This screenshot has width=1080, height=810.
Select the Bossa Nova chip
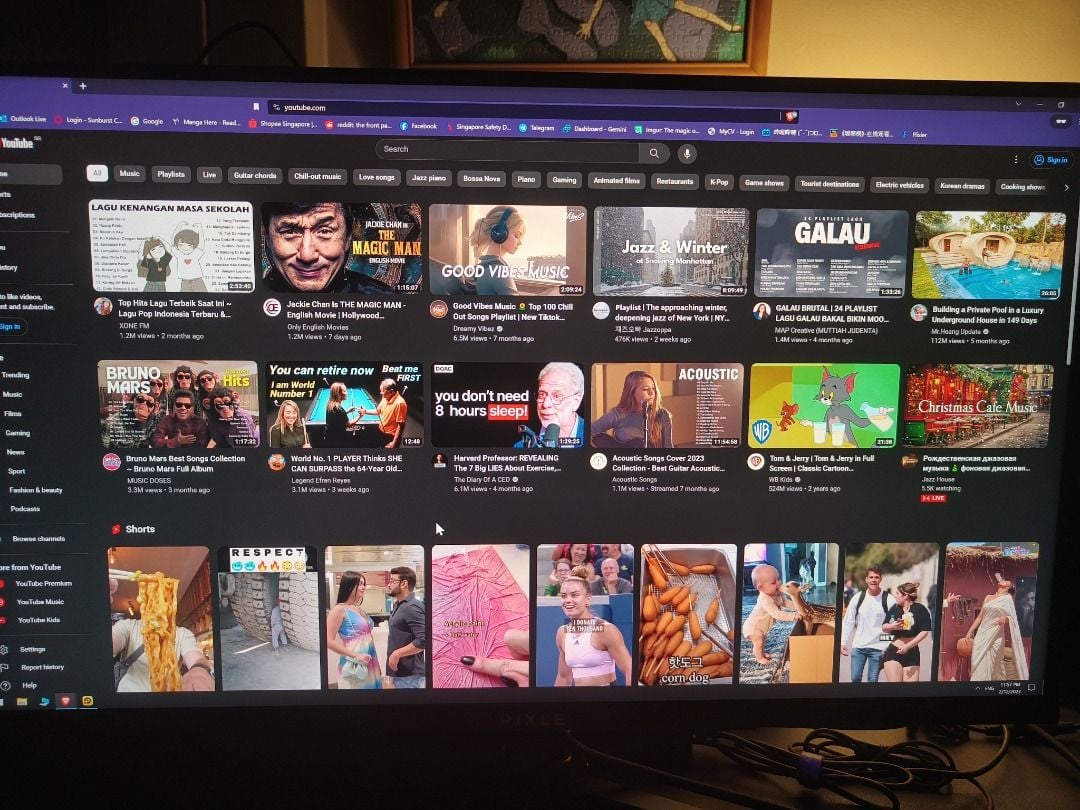[x=481, y=178]
